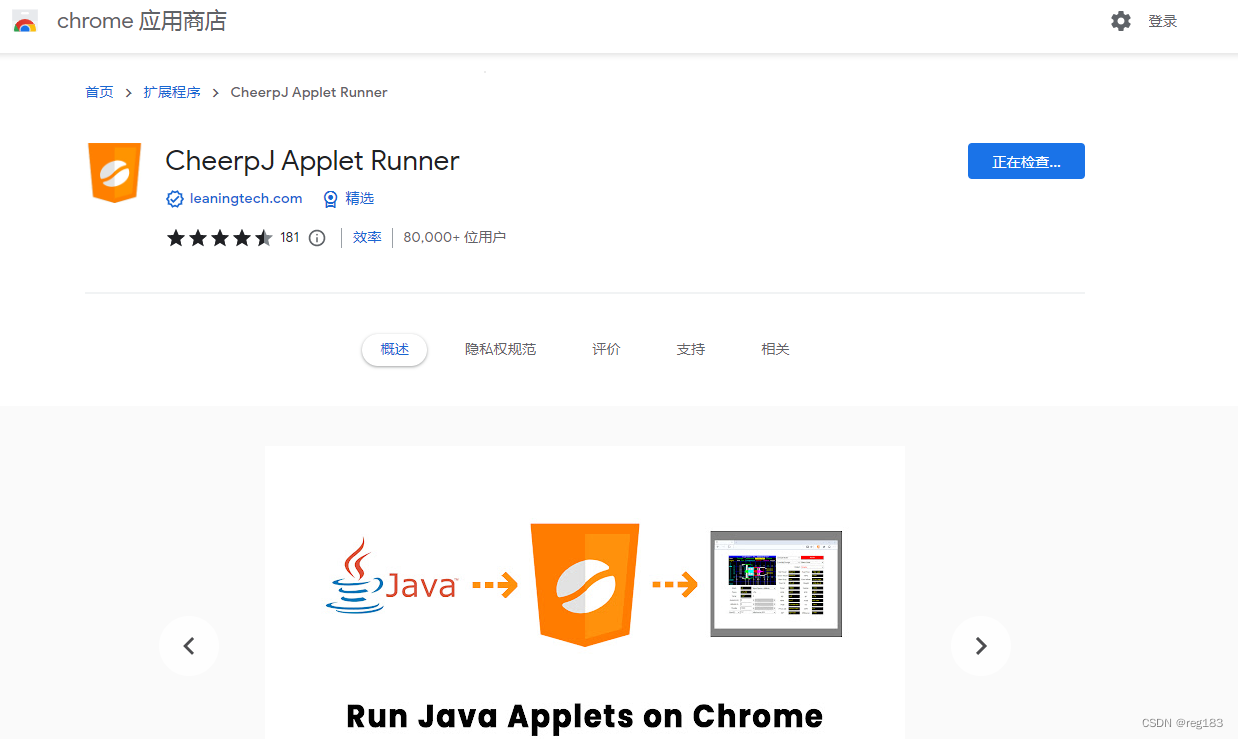Click the Java logo in the slide
1238x739 pixels.
392,577
